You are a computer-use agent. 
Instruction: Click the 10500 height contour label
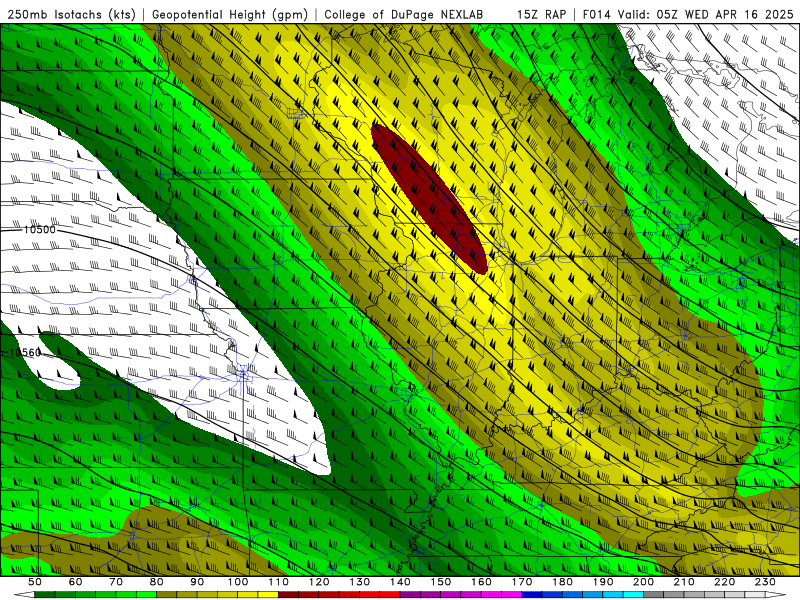tap(39, 230)
